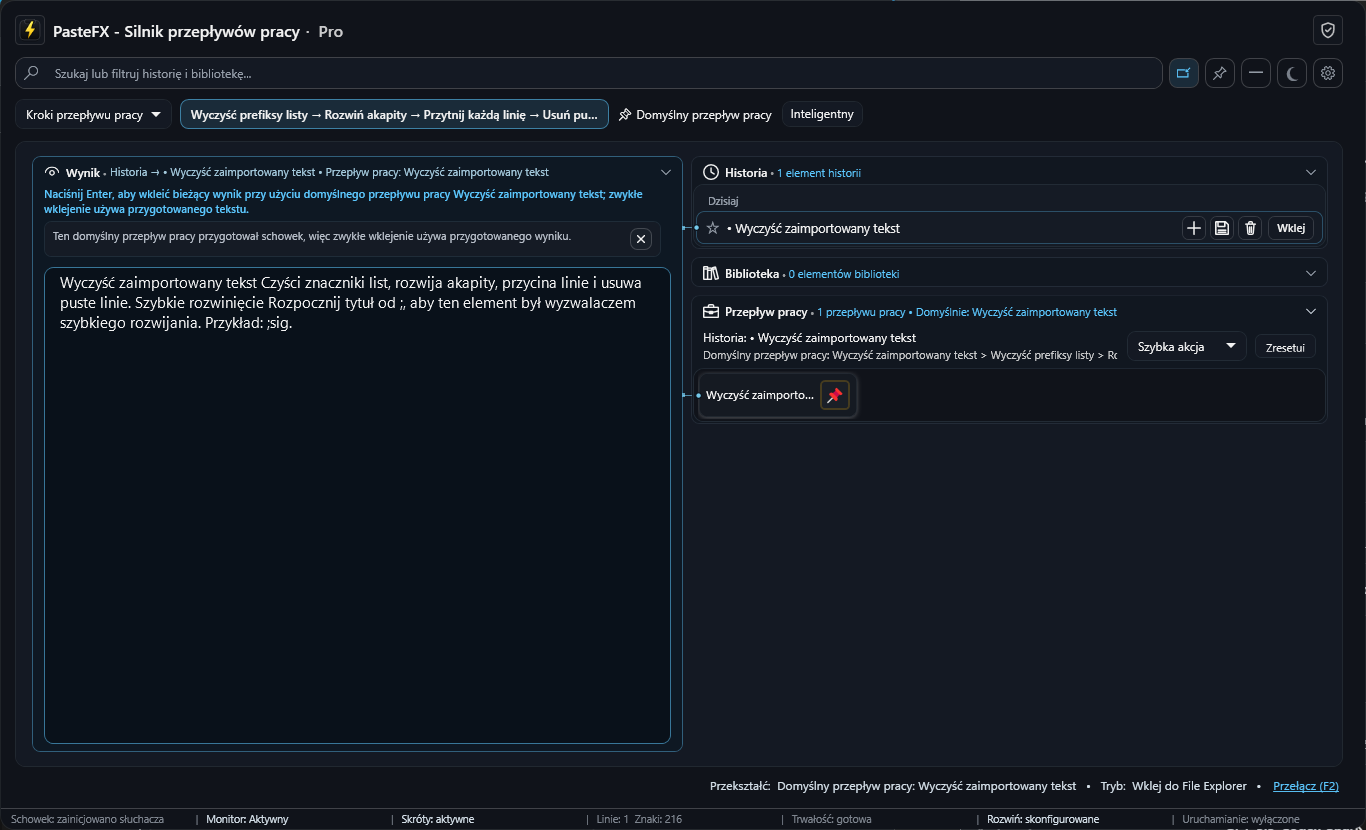This screenshot has height=830, width=1366.
Task: Open the Kroki przepływu pracy dropdown
Action: 93,115
